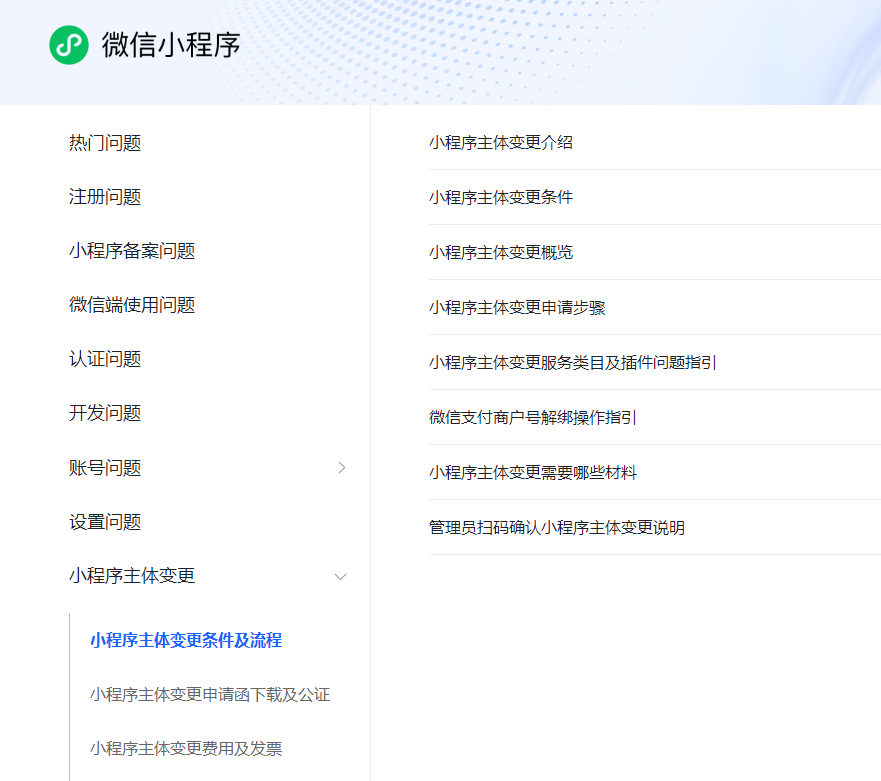Click the green WeChat Mini Program logo
The width and height of the screenshot is (881, 781).
point(69,45)
